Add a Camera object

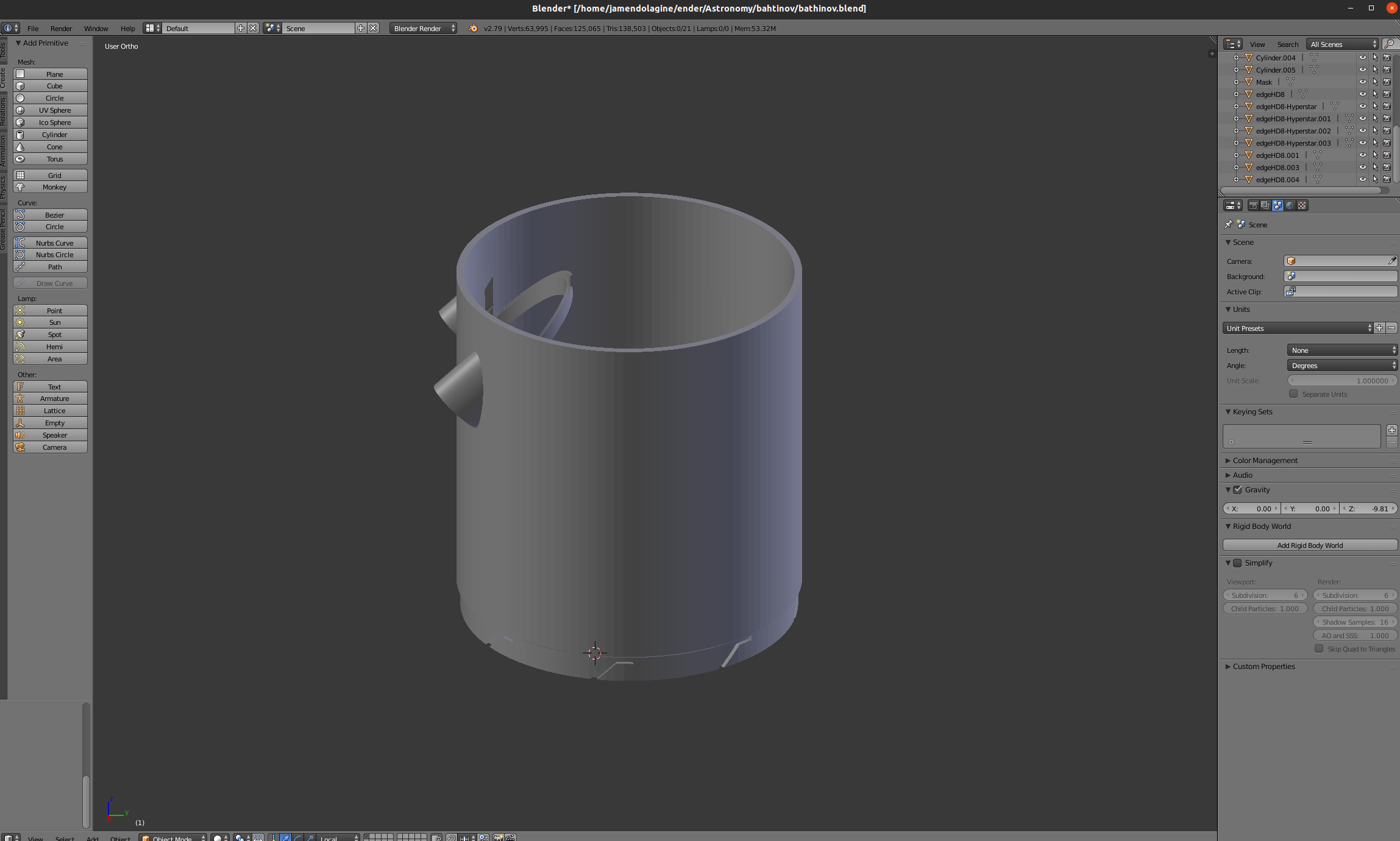coord(50,447)
